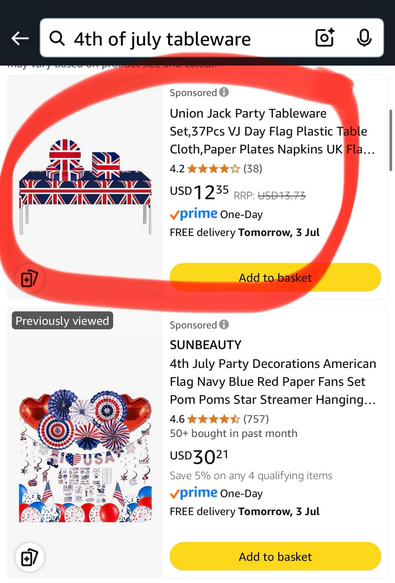Tap info icon beside SUNBEAUTY Sponsored label
The height and width of the screenshot is (583, 395).
point(224,324)
